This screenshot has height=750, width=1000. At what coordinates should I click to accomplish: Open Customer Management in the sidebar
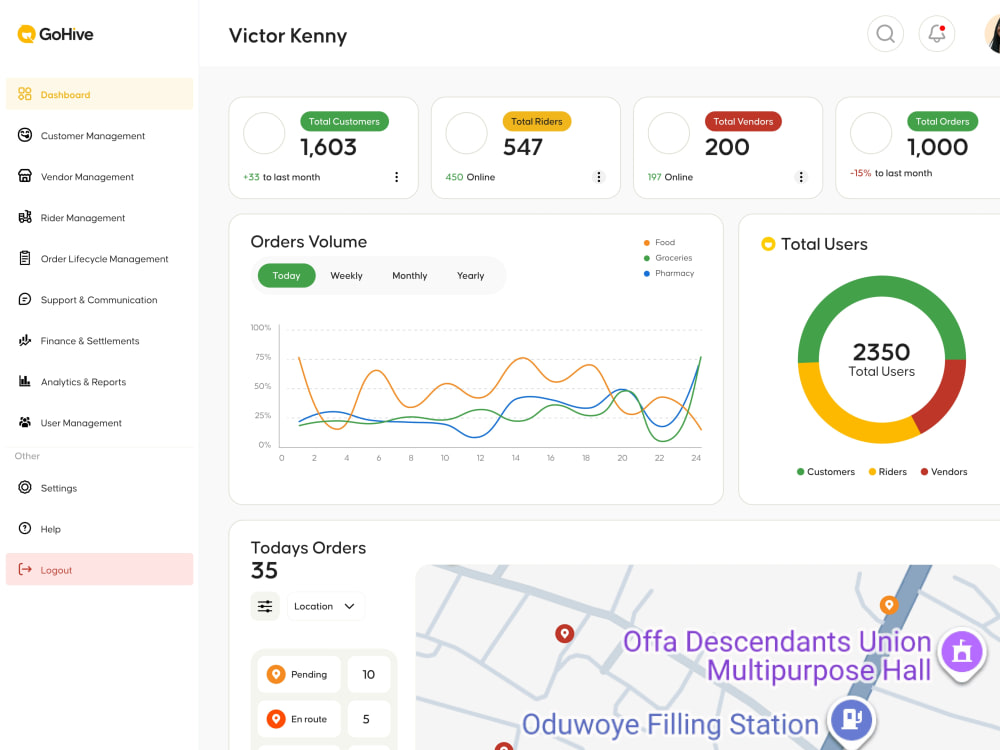pyautogui.click(x=99, y=135)
